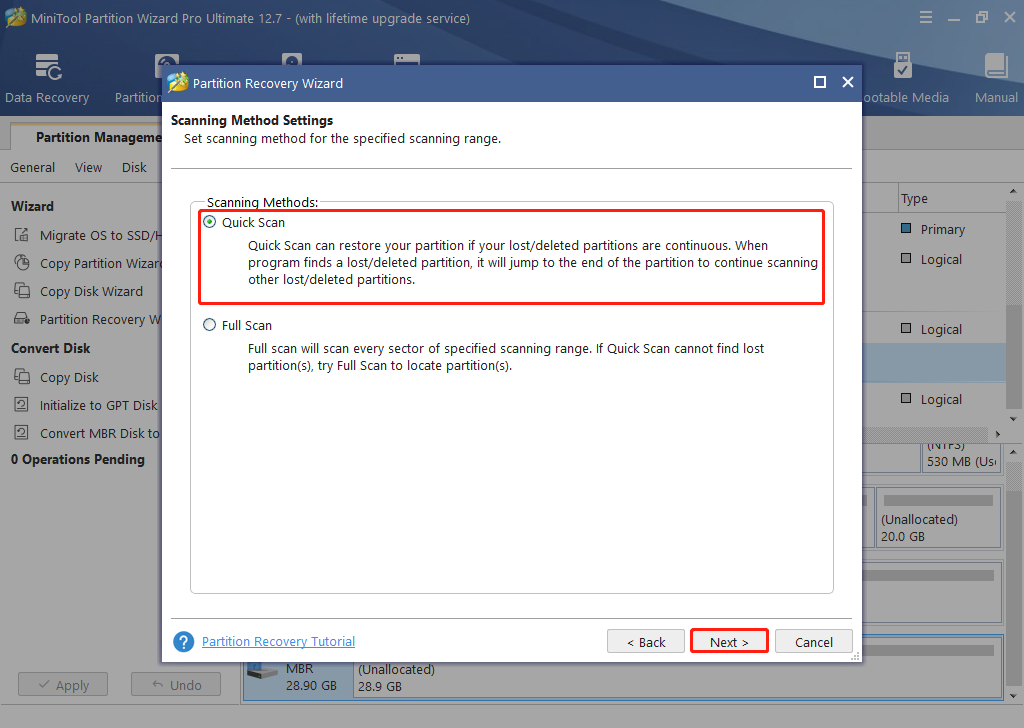
Task: Click the Primary type blue square
Action: click(x=906, y=228)
